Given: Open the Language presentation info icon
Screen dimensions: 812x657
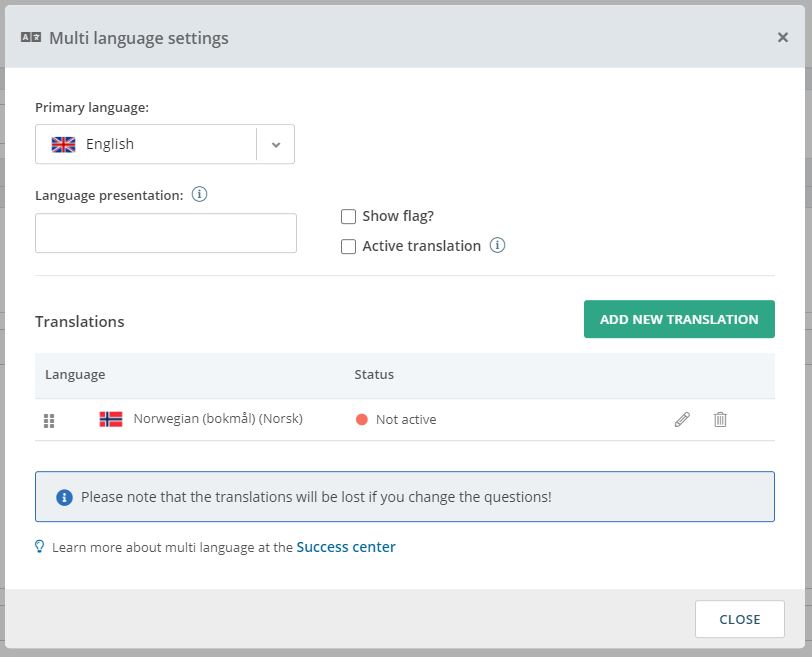Looking at the screenshot, I should [199, 195].
